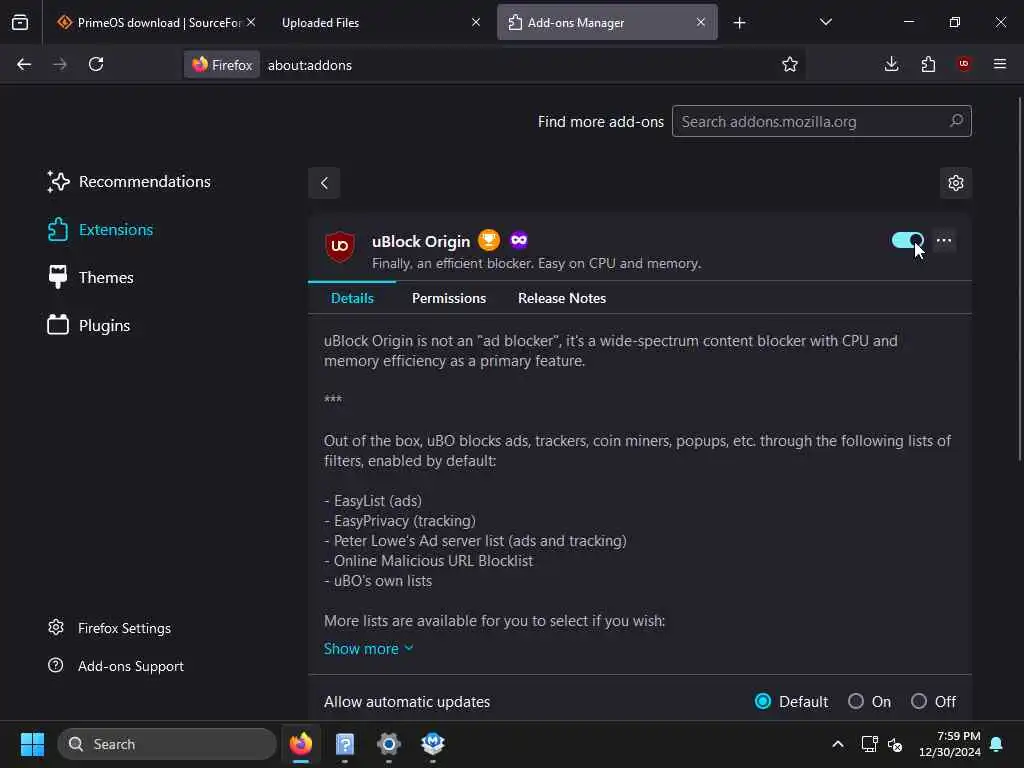Click the network display tray icon
The image size is (1024, 768).
coord(869,744)
